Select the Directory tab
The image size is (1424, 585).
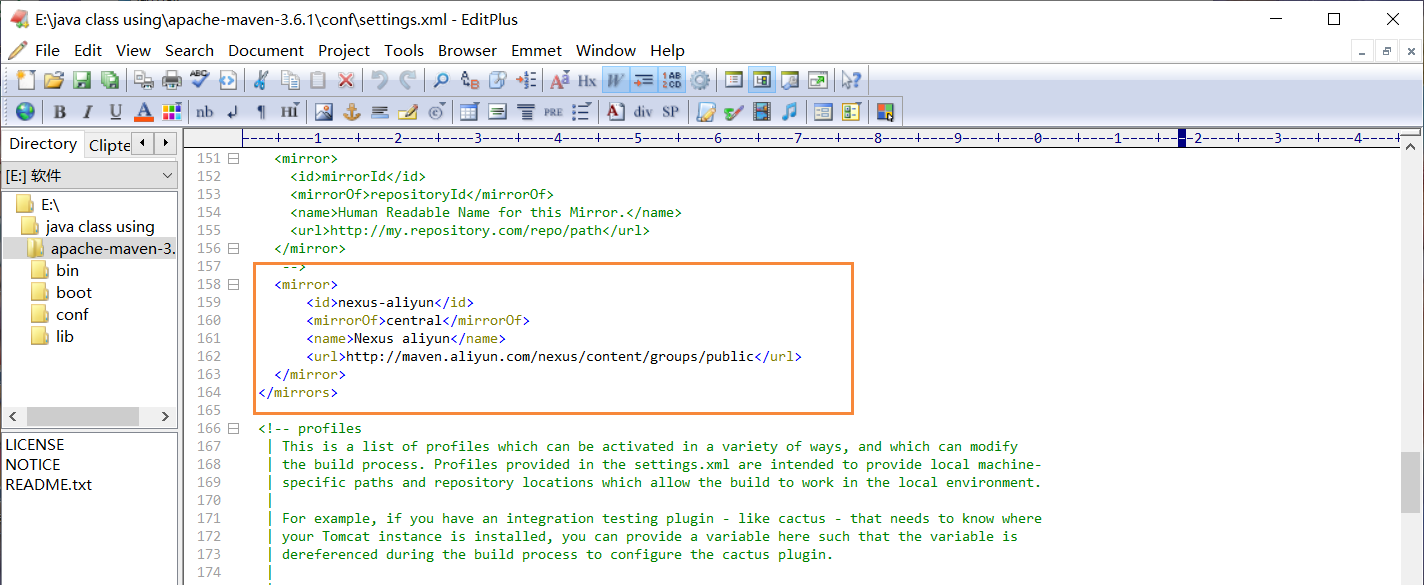click(x=43, y=144)
